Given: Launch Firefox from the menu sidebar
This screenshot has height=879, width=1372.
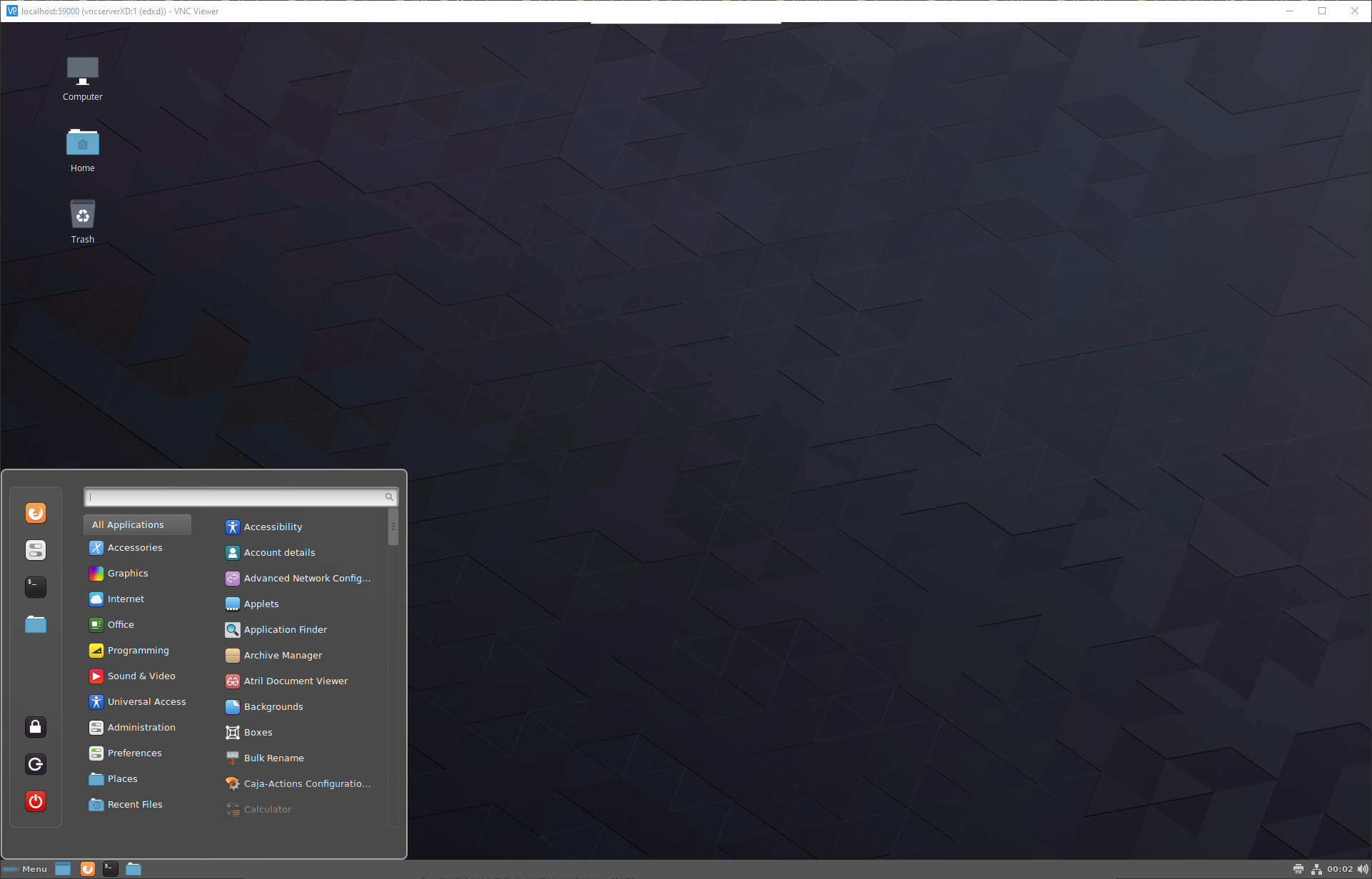Looking at the screenshot, I should [36, 512].
